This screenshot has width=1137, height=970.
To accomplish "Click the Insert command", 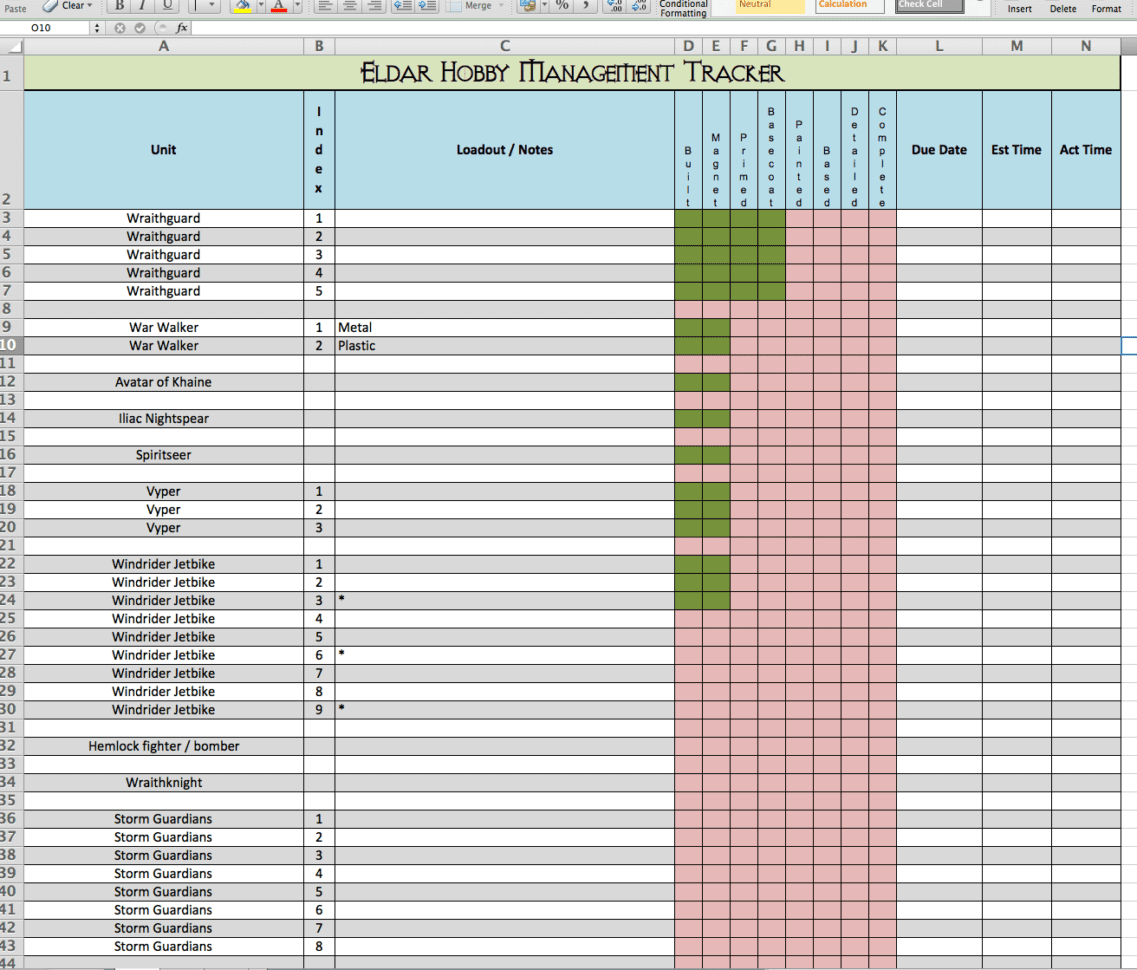I will 1019,8.
